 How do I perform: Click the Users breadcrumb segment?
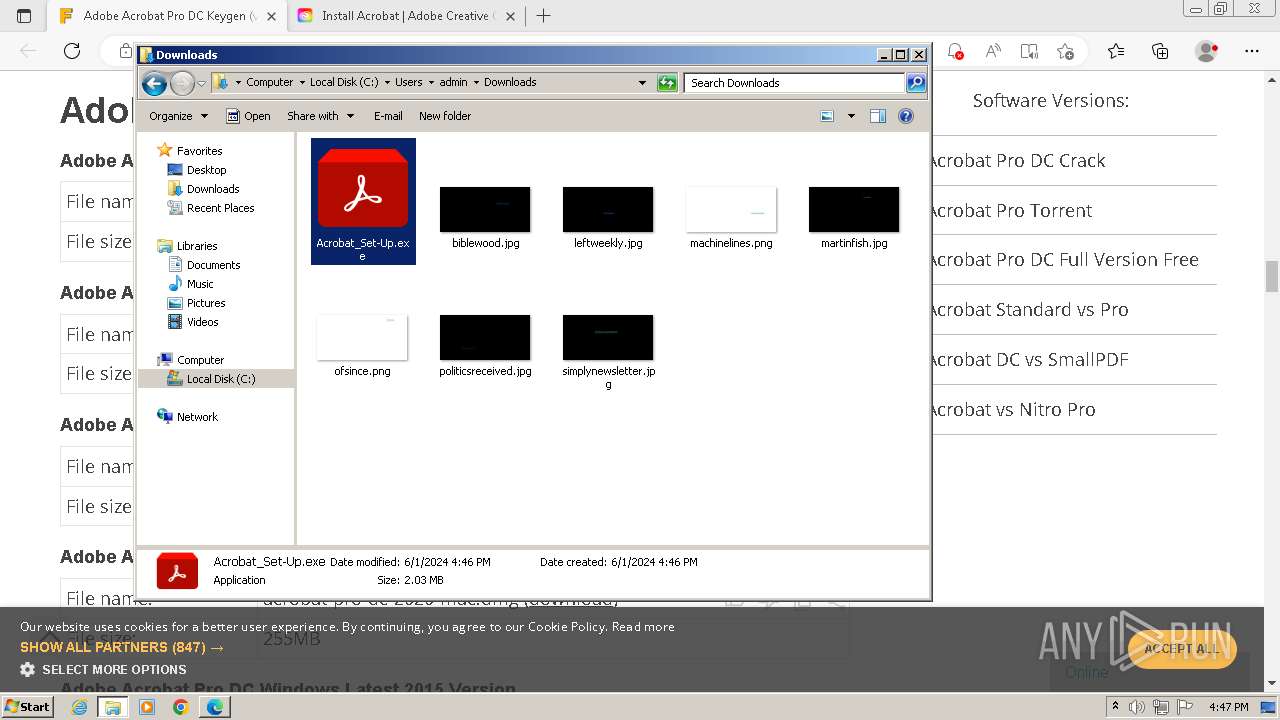point(408,82)
